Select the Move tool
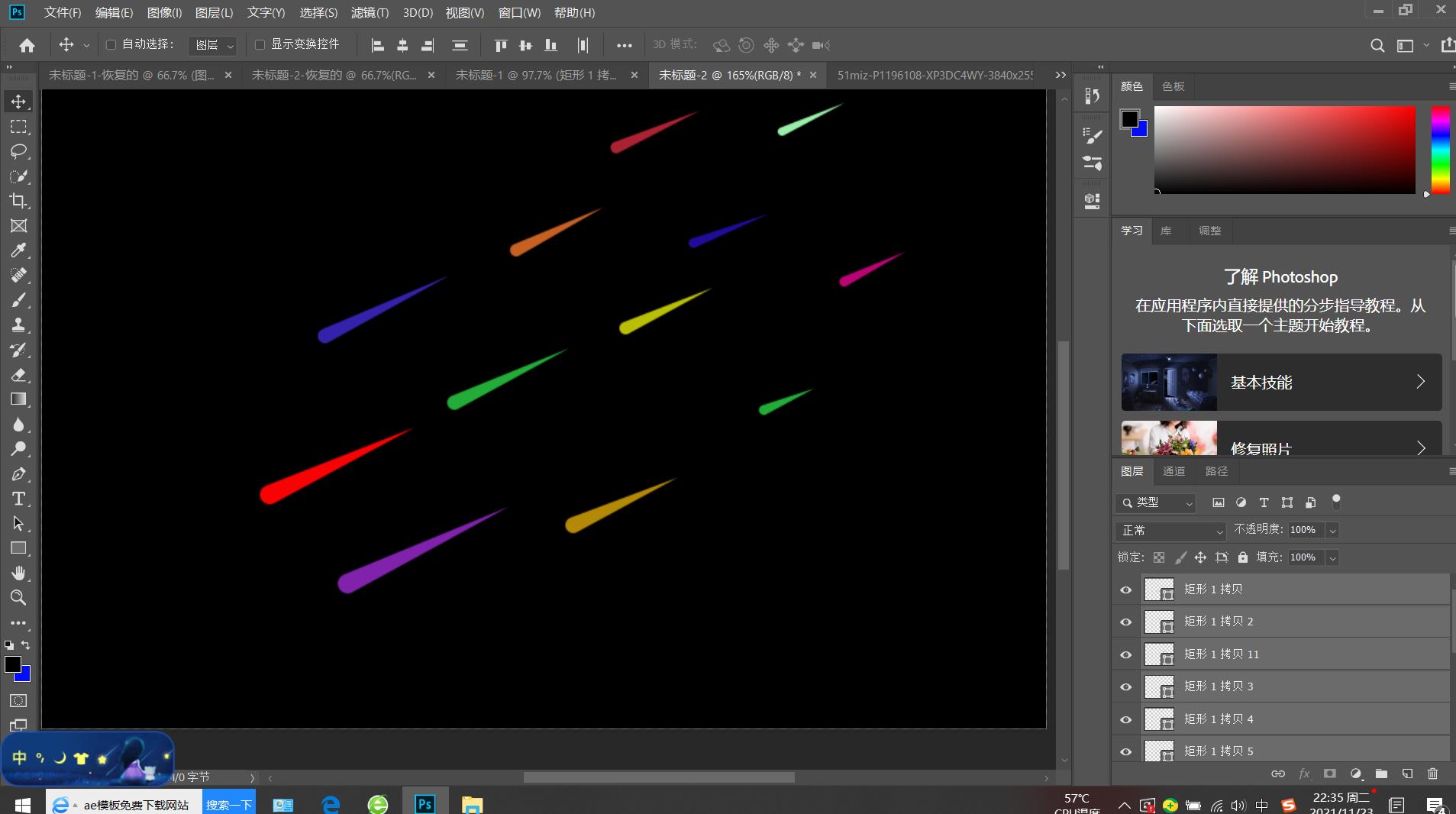 [18, 102]
